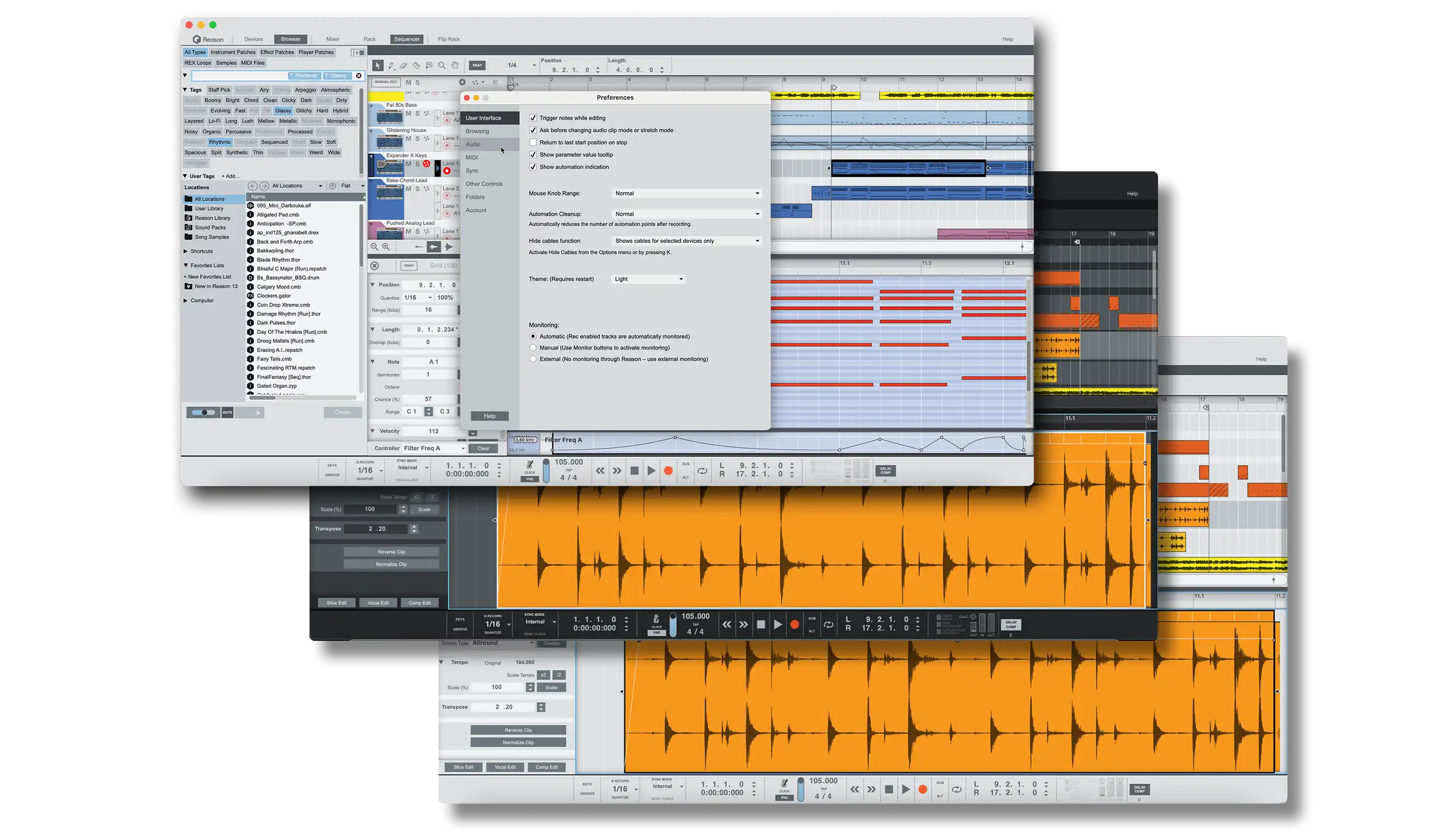
Task: Select the Eraser tool
Action: [403, 65]
